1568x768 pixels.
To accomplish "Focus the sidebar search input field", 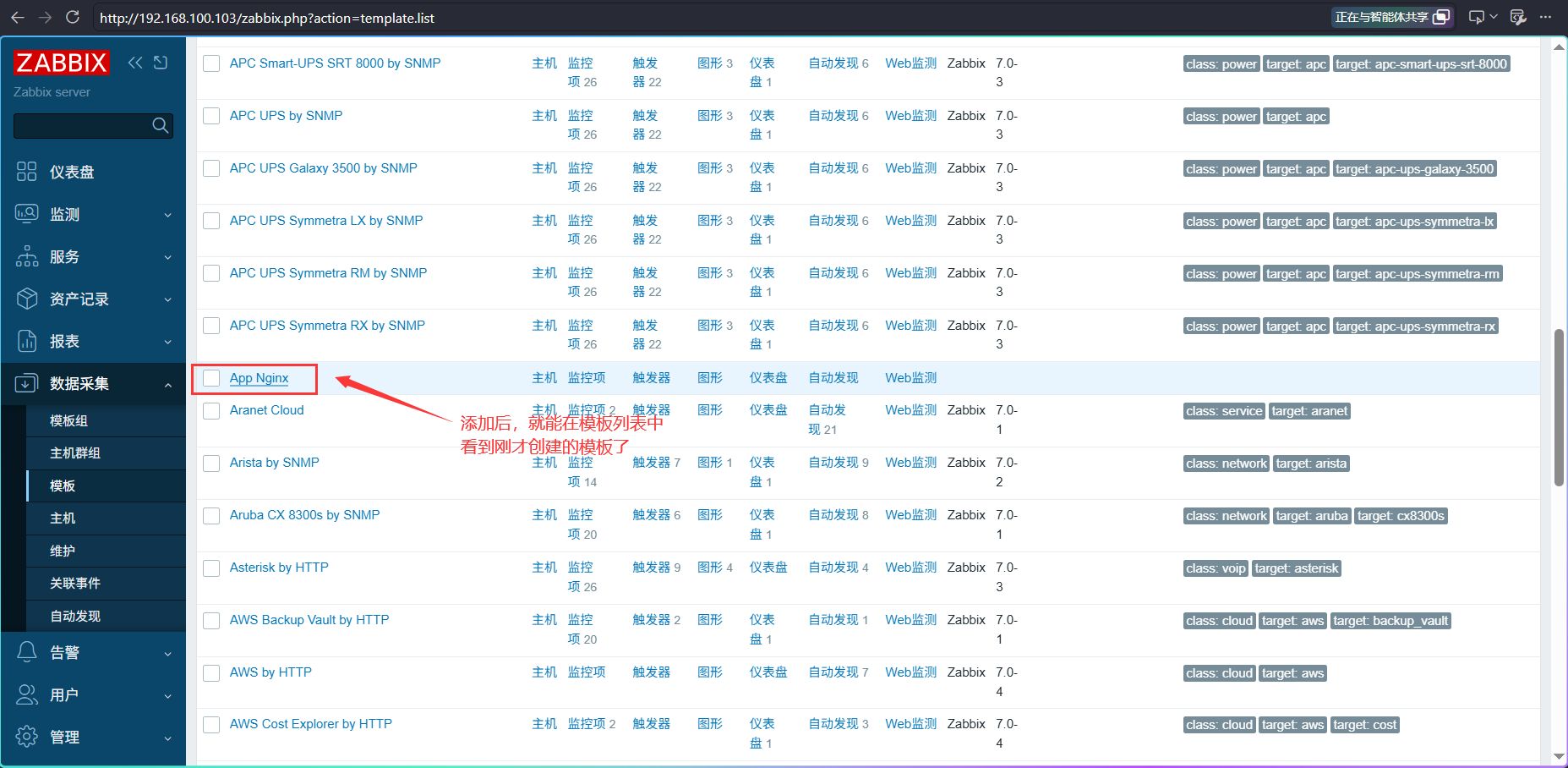I will tap(82, 125).
